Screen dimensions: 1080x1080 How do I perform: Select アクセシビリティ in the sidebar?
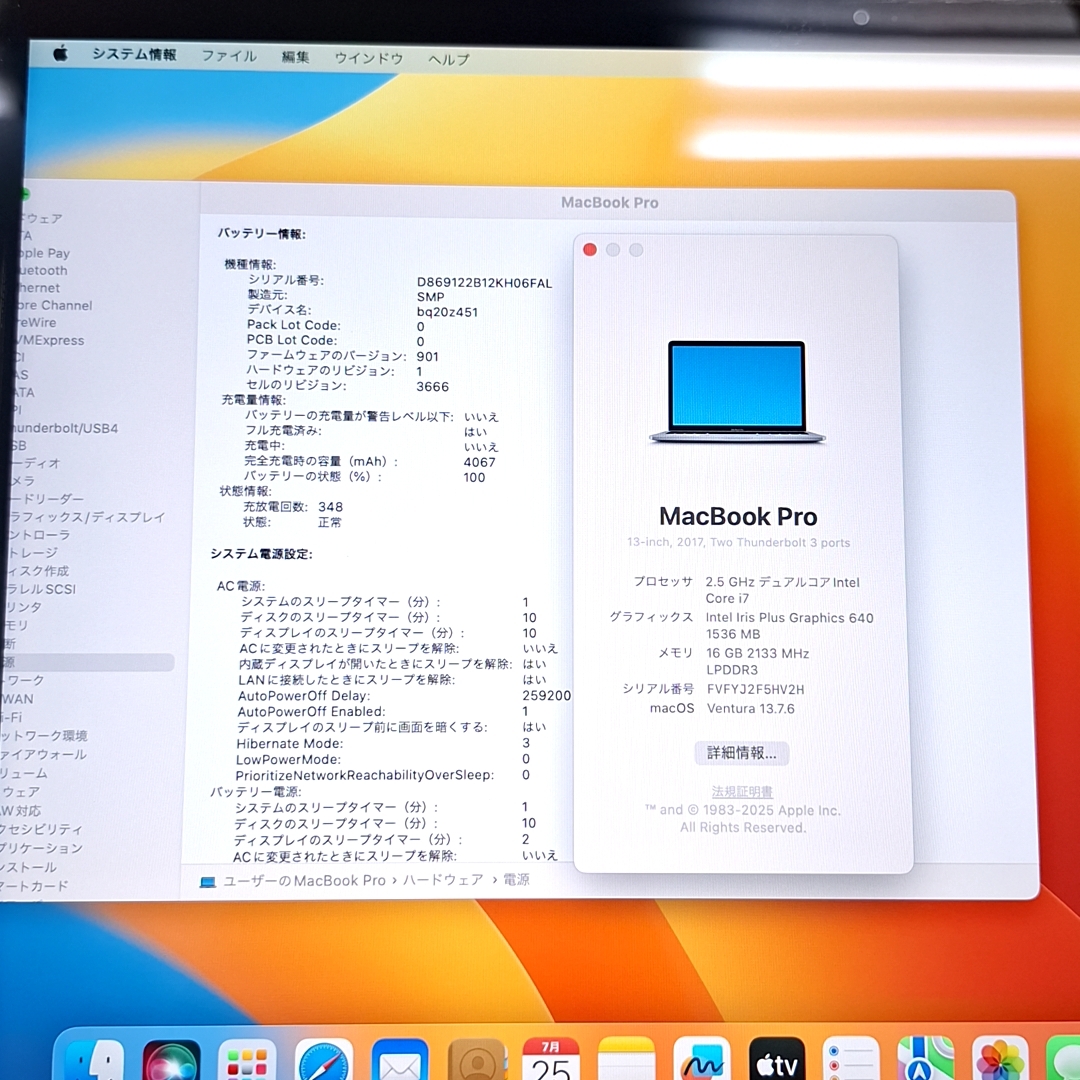pos(41,829)
